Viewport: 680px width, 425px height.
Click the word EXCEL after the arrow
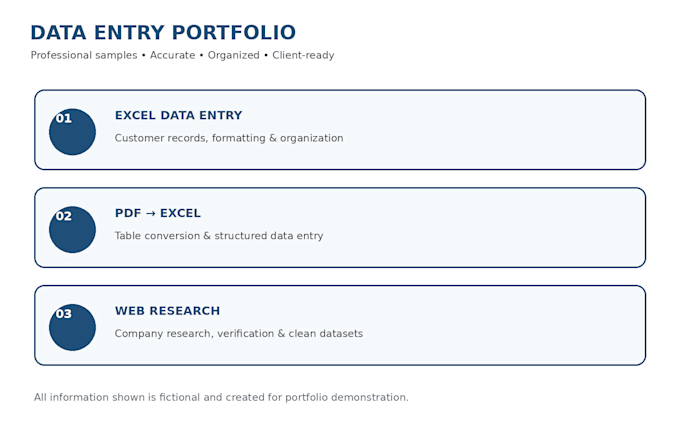(x=180, y=213)
